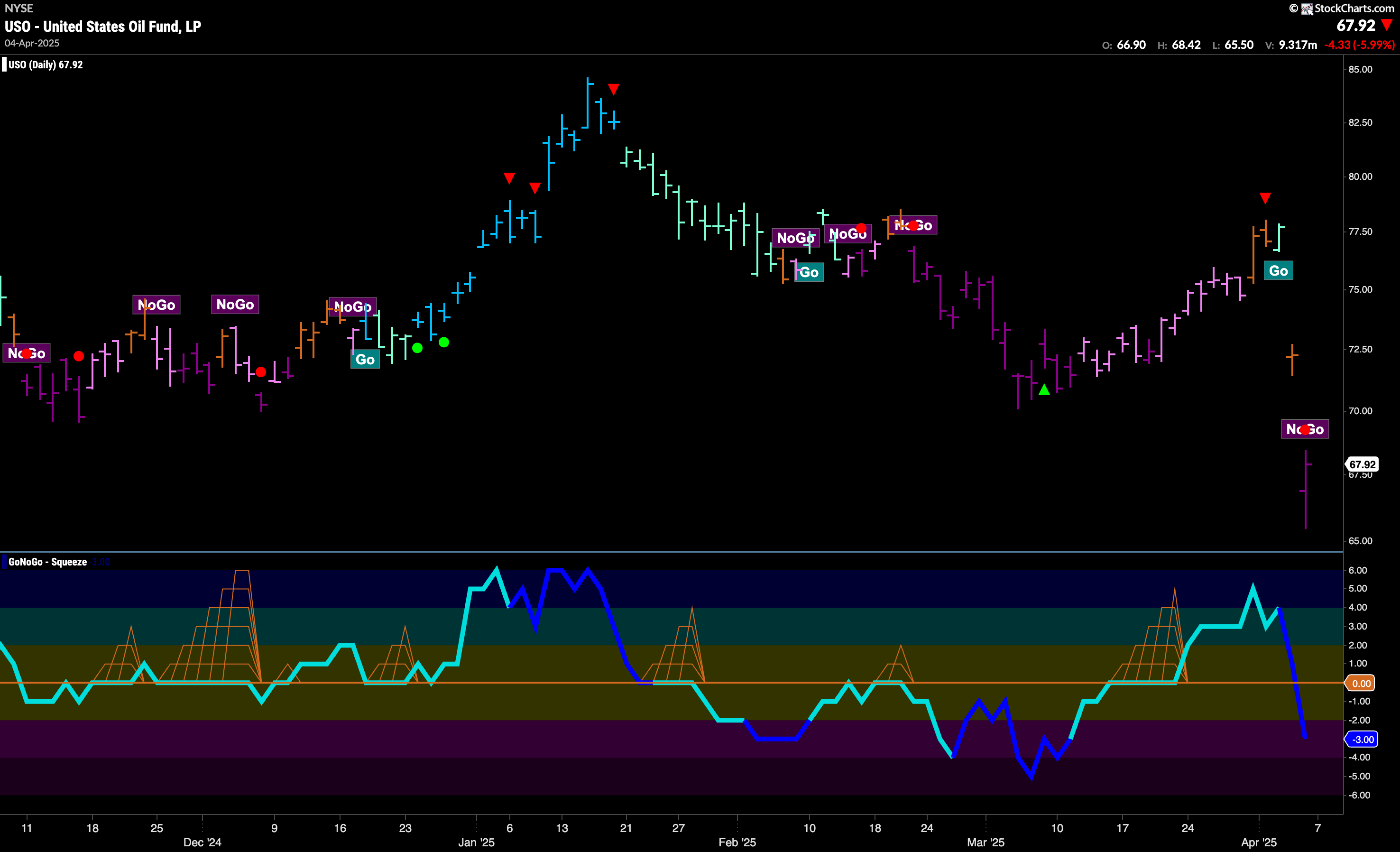Screen dimensions: 1400x852
Task: Click the 75.00 price axis label
Action: [1360, 289]
